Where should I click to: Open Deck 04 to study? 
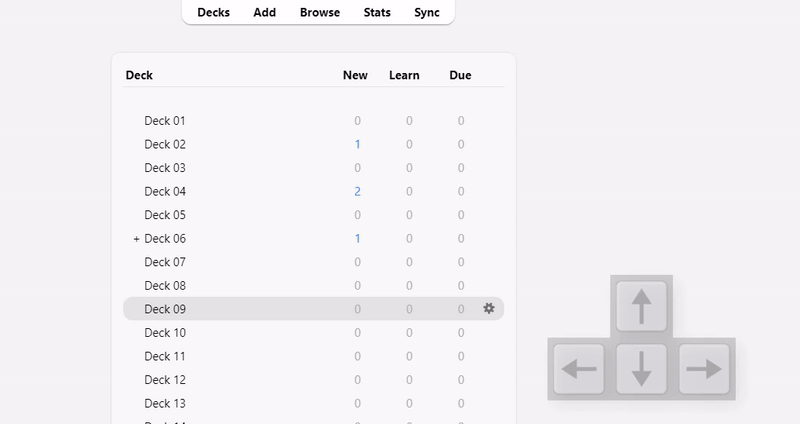[165, 191]
